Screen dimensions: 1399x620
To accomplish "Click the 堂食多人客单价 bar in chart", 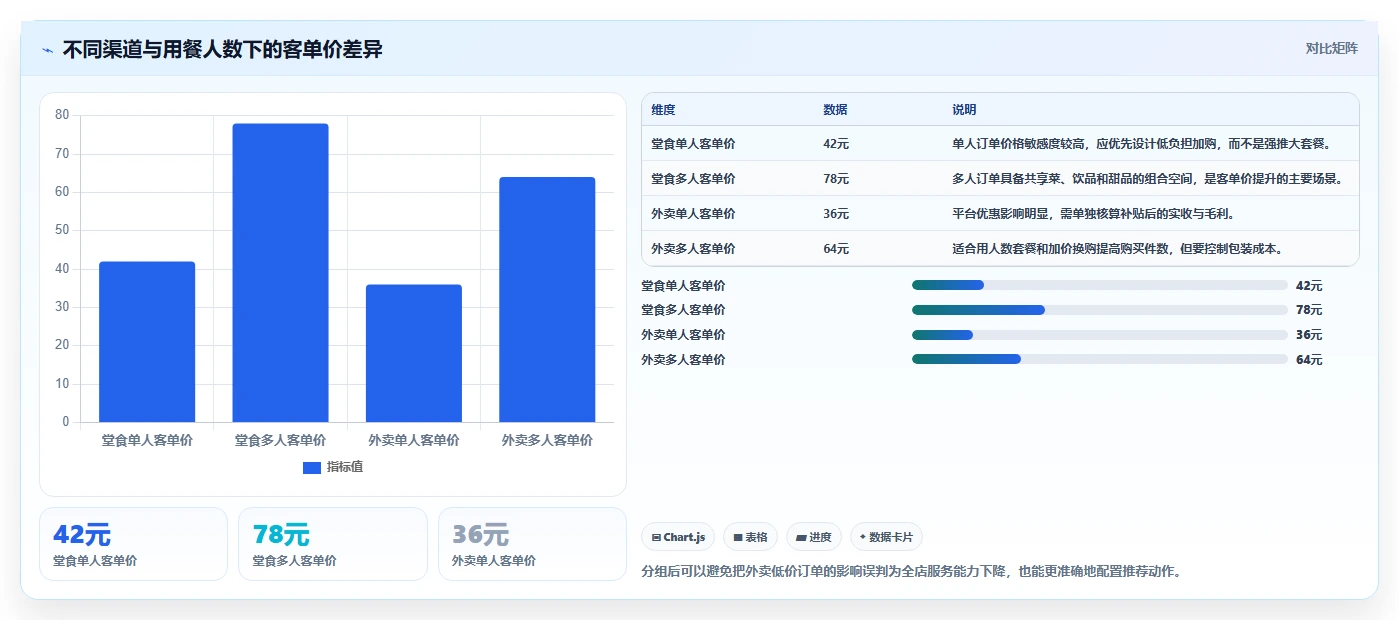I will 280,273.
